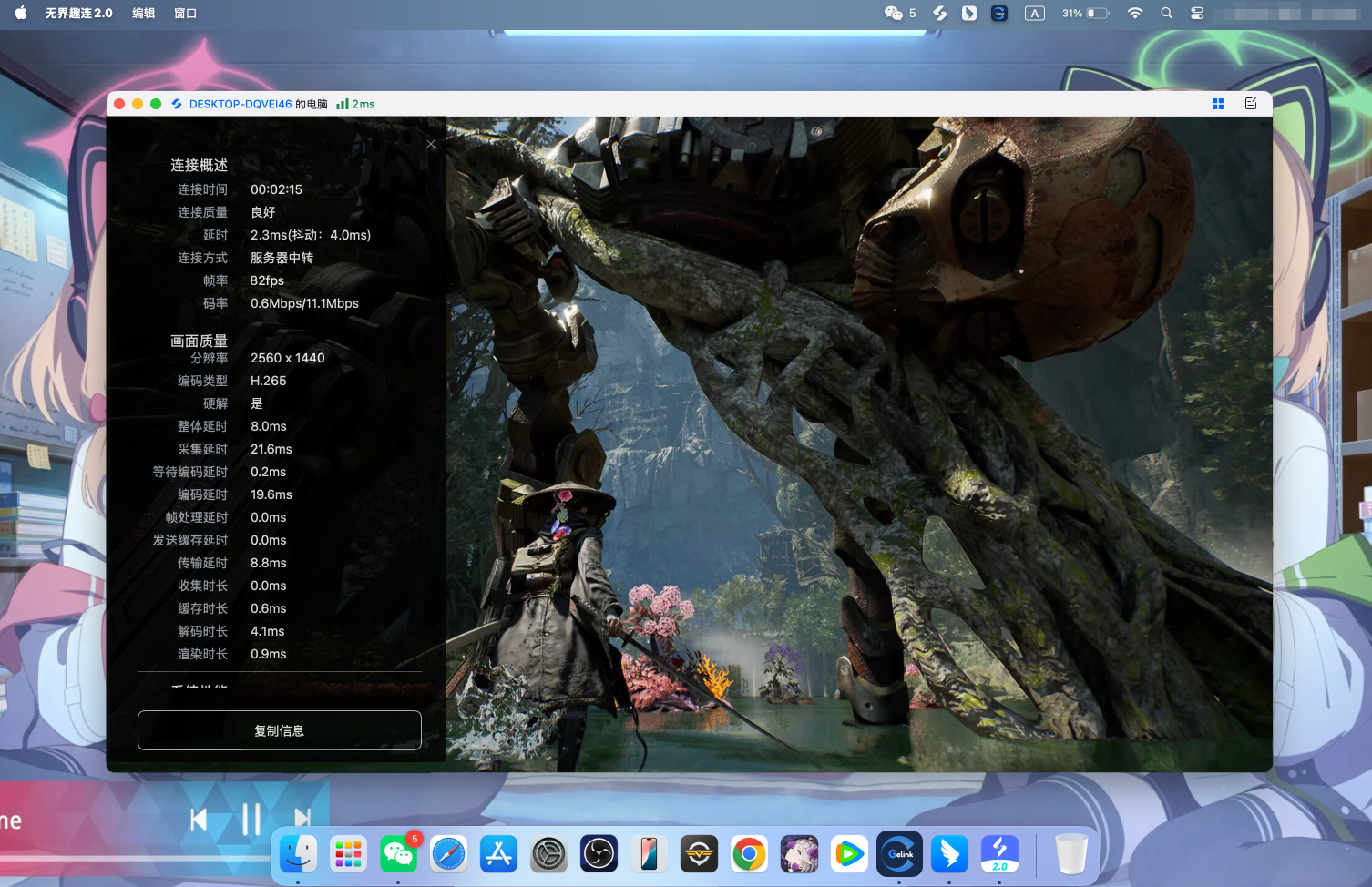Open the WeGame app in the Dock
Viewport: 1372px width, 887px height.
700,854
